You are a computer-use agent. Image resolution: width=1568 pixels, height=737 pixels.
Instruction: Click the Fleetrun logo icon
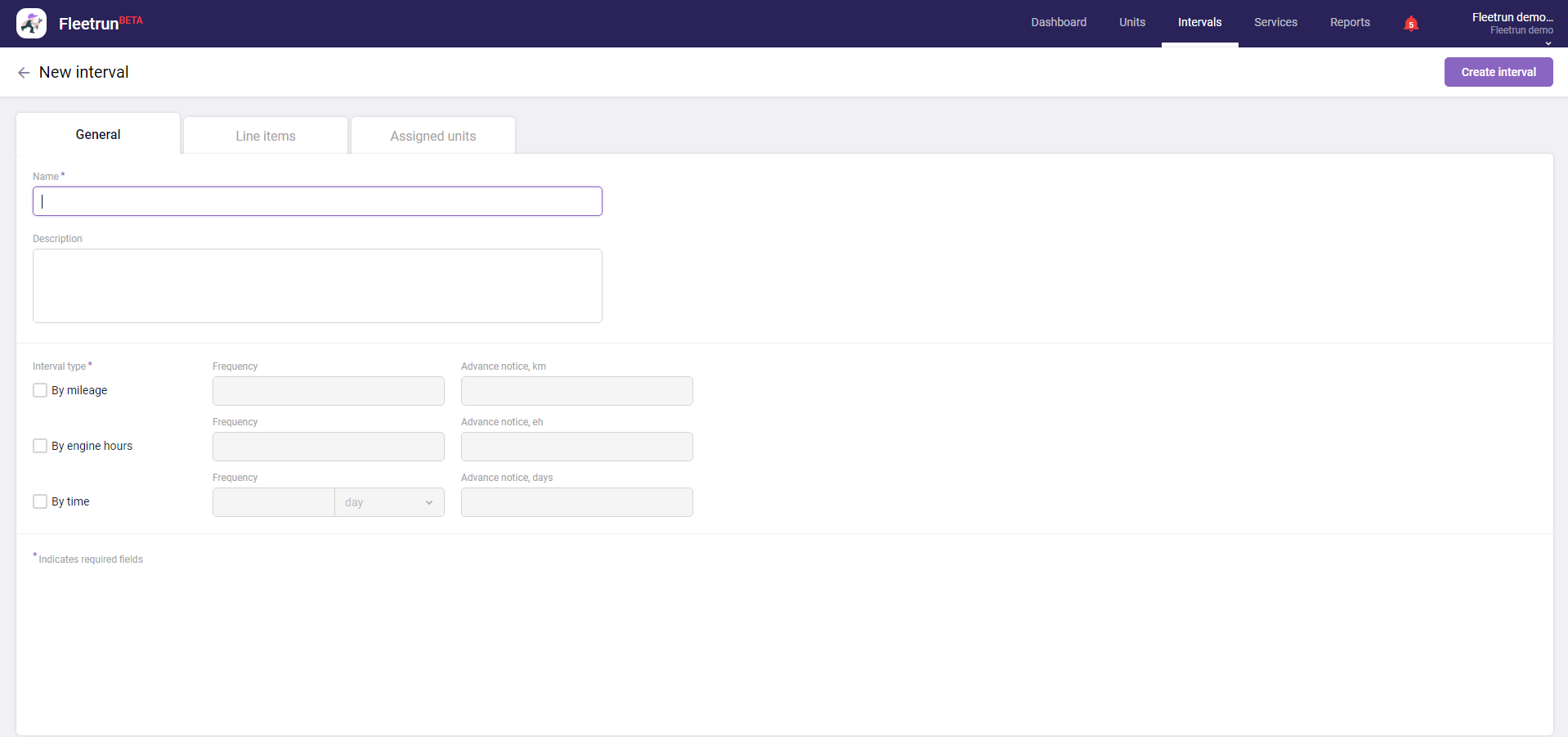point(31,24)
